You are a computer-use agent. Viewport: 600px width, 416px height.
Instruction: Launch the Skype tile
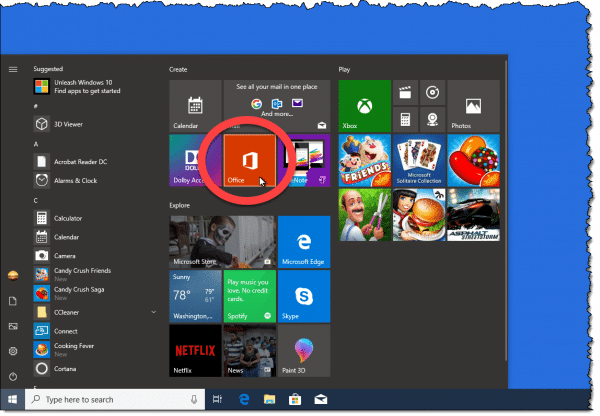304,296
